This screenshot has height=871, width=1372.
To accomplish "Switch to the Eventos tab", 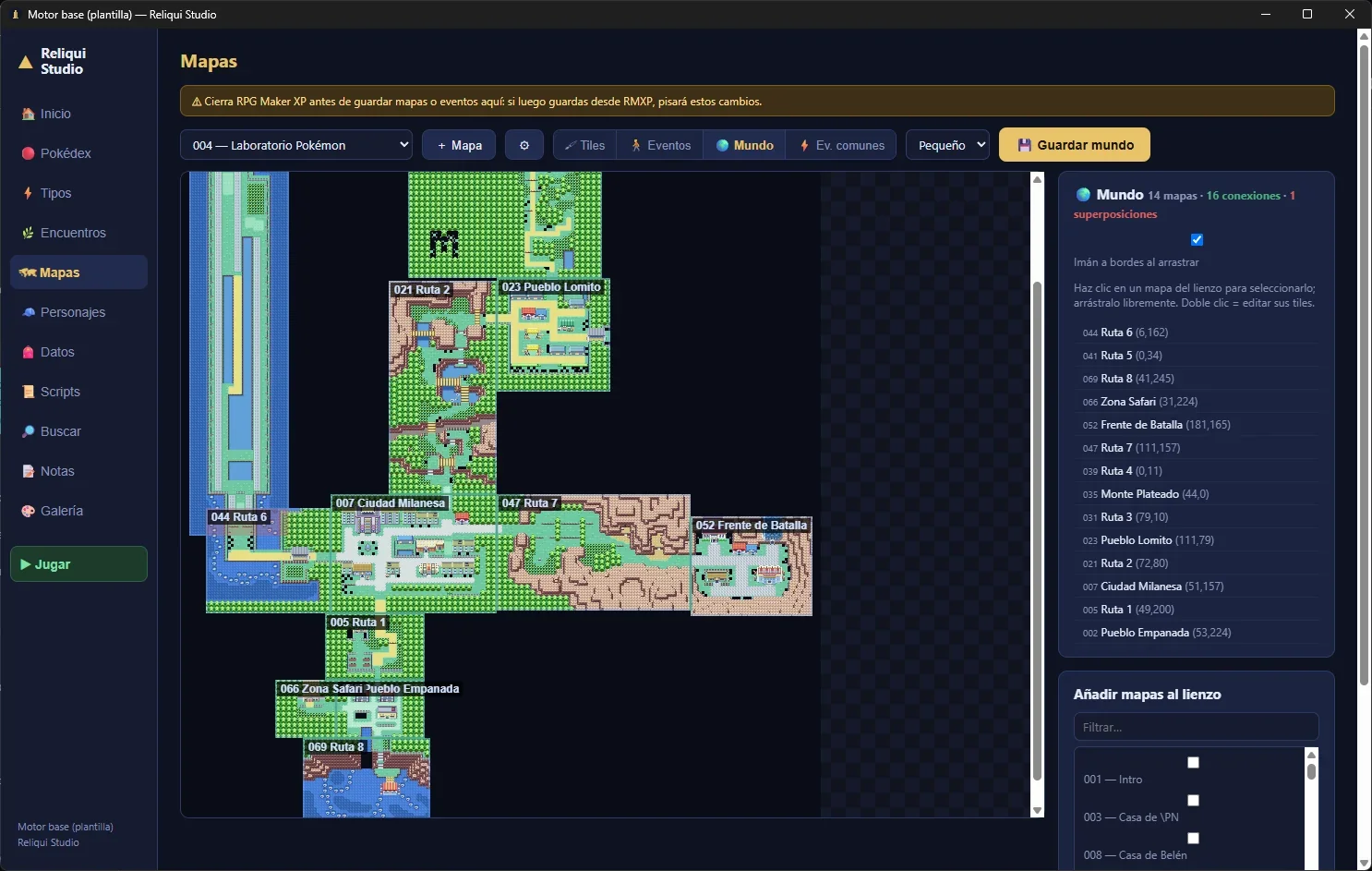I will coord(660,145).
